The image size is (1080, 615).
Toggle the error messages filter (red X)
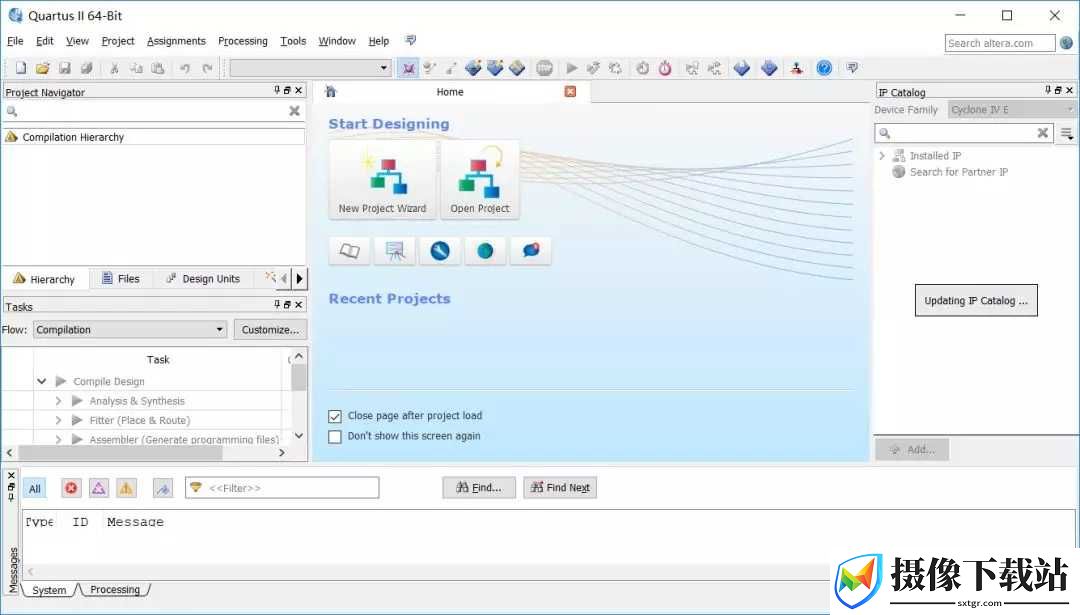71,488
